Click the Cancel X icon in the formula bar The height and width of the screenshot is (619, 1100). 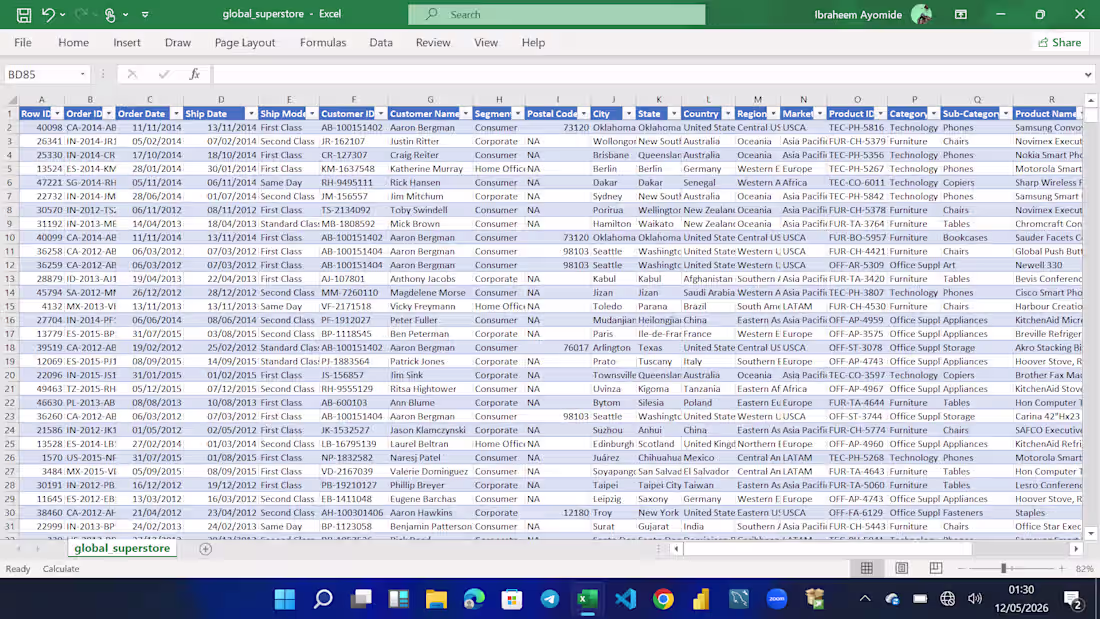click(132, 74)
